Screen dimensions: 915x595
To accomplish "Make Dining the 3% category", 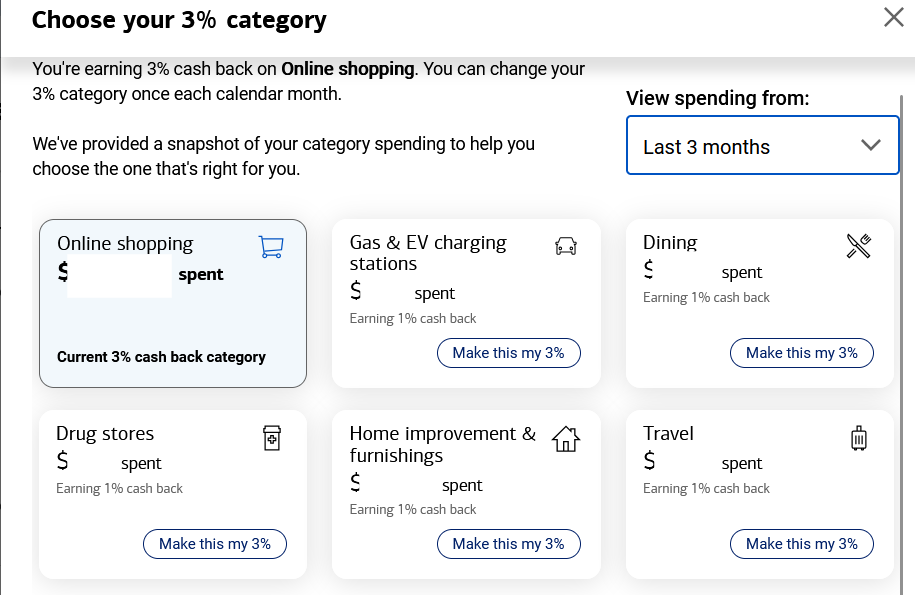I will click(x=801, y=353).
